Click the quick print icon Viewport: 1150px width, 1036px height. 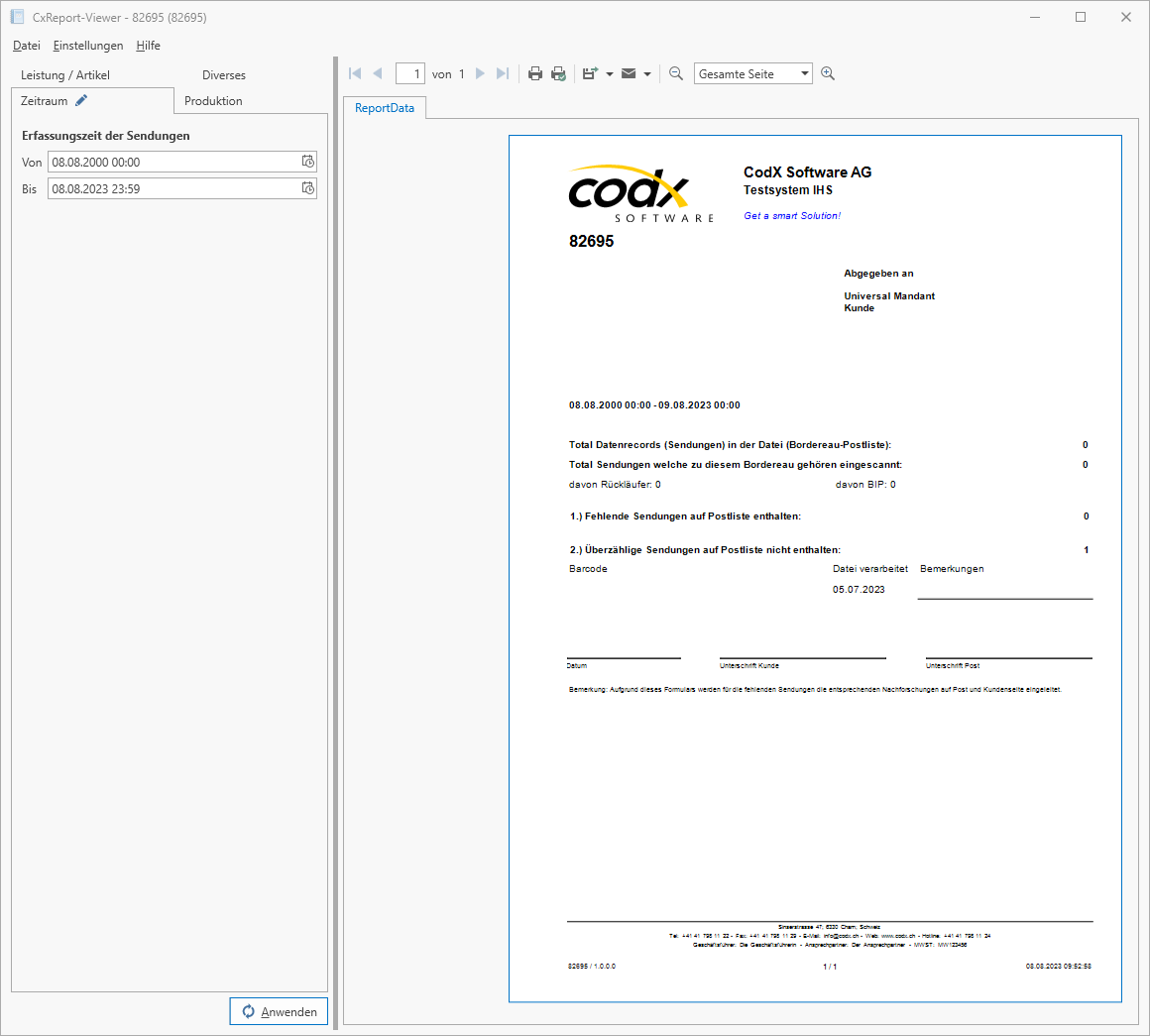[x=559, y=73]
